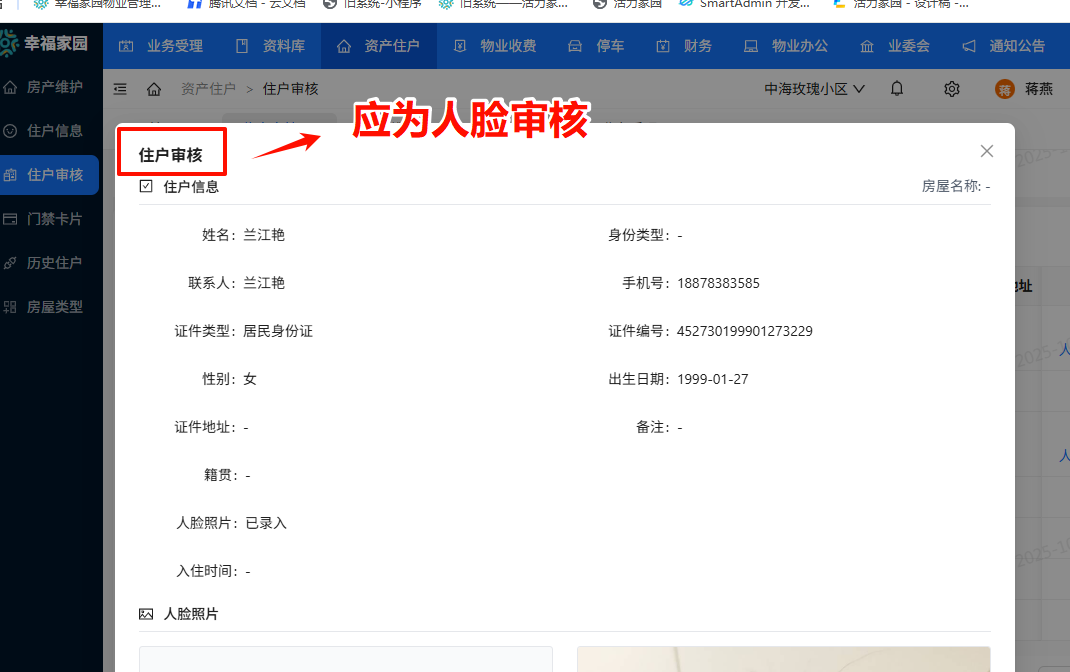1070x672 pixels.
Task: Click the 物业办公 building icon in navbar
Action: click(x=752, y=44)
